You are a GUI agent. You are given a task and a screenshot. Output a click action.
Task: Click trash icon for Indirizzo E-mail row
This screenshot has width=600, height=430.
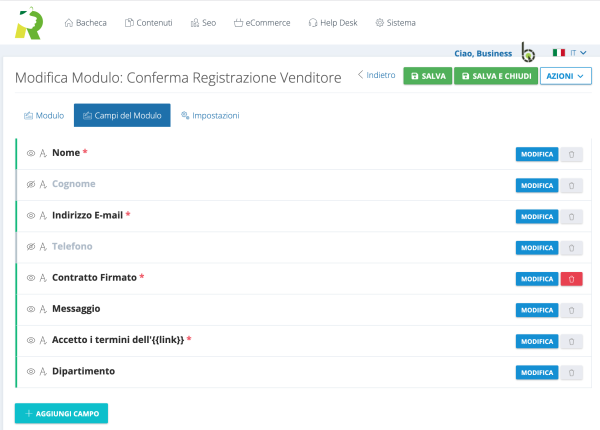coord(571,216)
